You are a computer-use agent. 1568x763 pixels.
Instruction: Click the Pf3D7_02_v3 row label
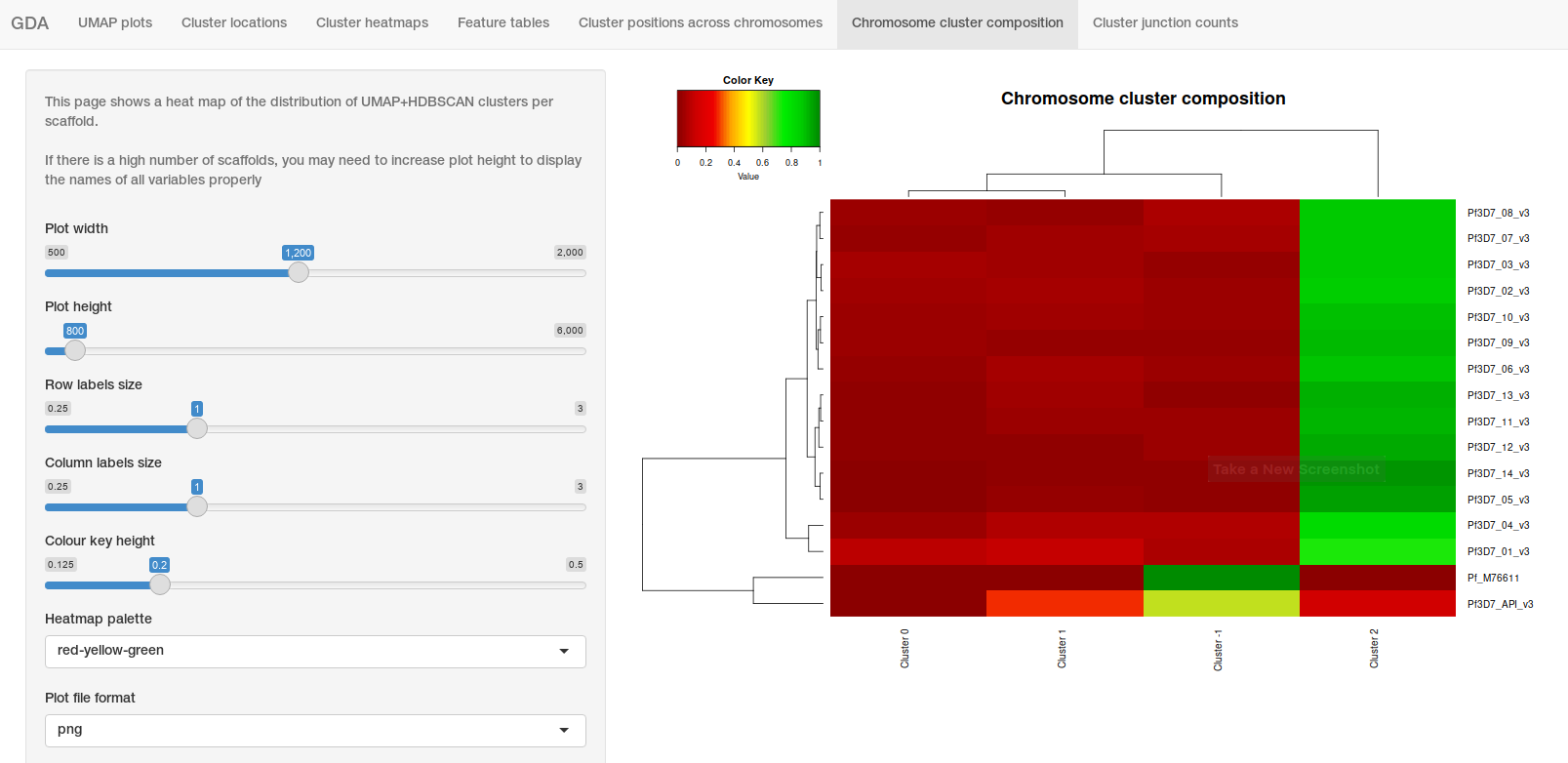point(1498,291)
